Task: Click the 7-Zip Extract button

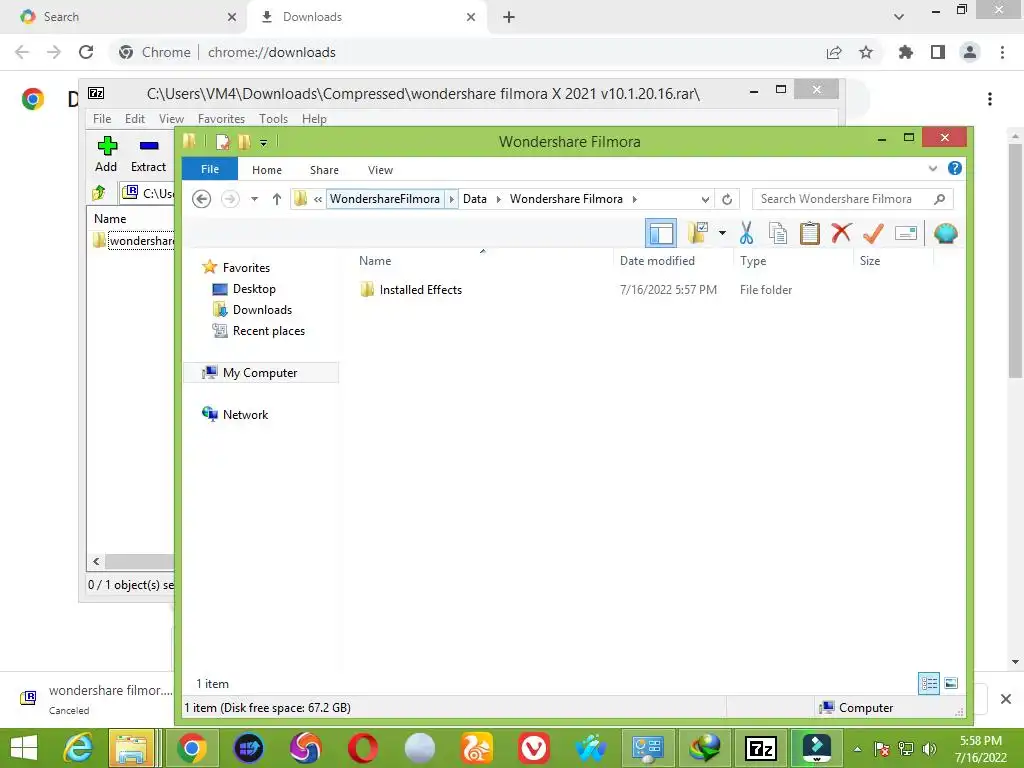Action: [148, 154]
